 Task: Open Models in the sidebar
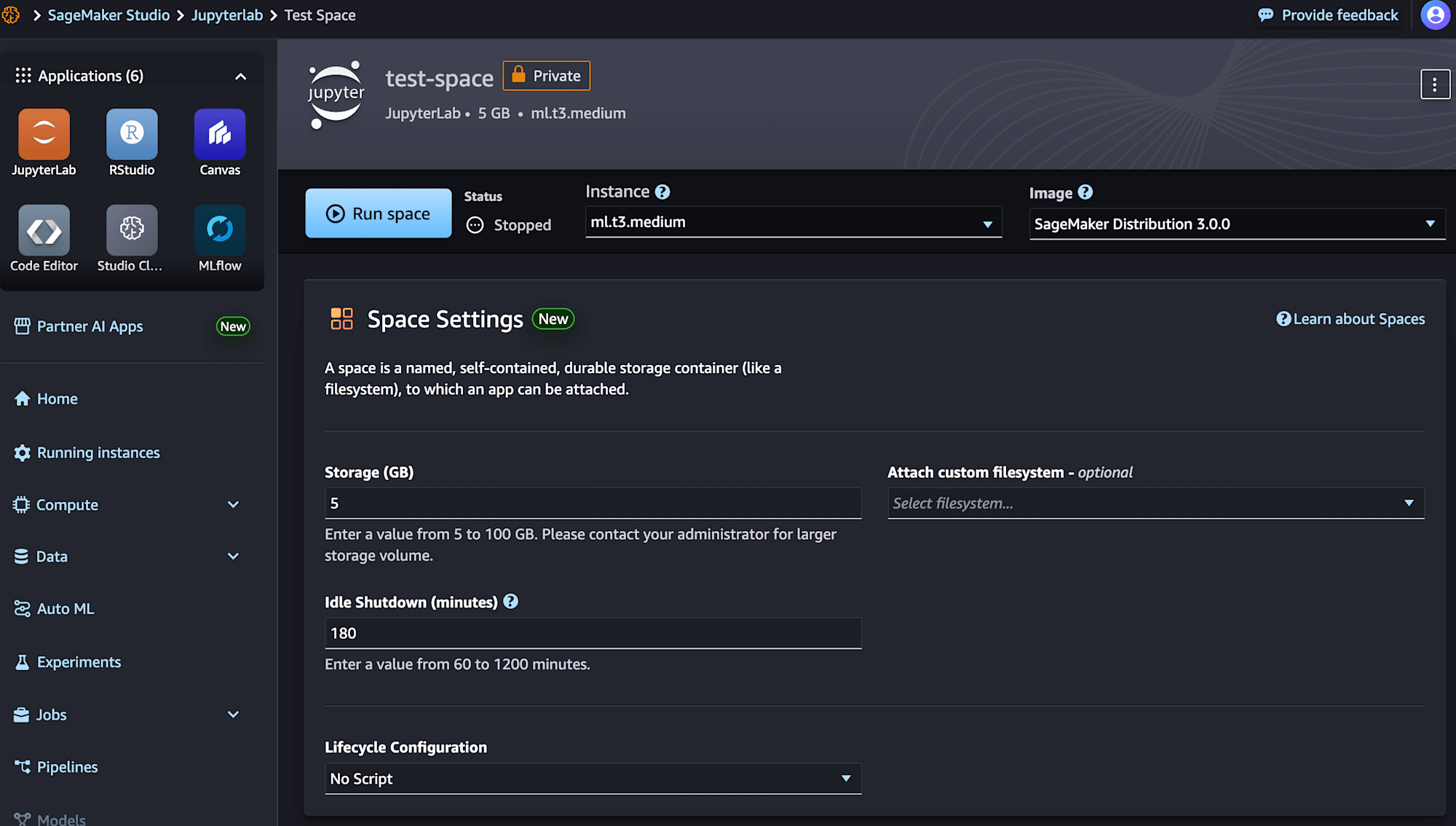61,819
